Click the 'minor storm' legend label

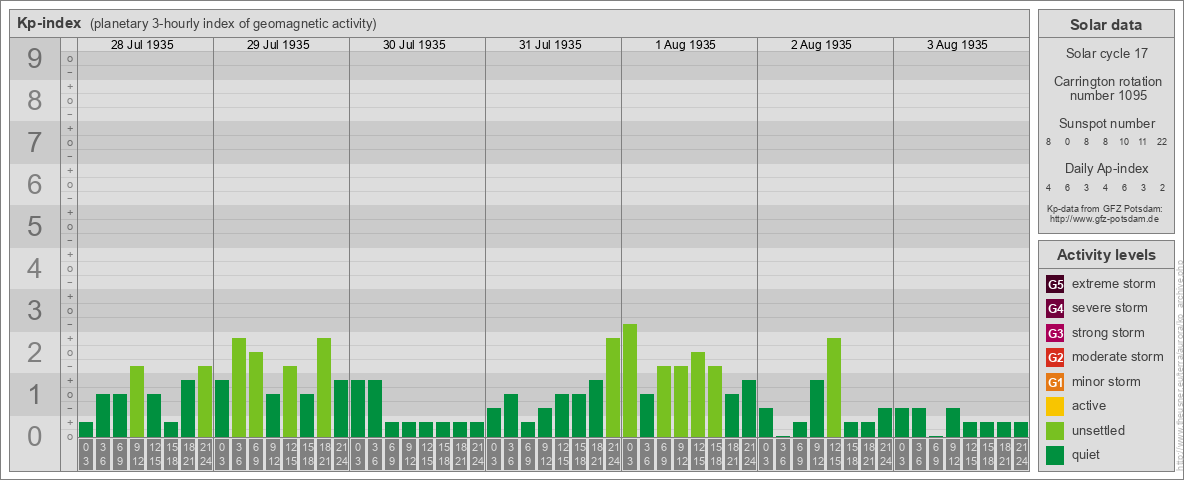pyautogui.click(x=1106, y=381)
